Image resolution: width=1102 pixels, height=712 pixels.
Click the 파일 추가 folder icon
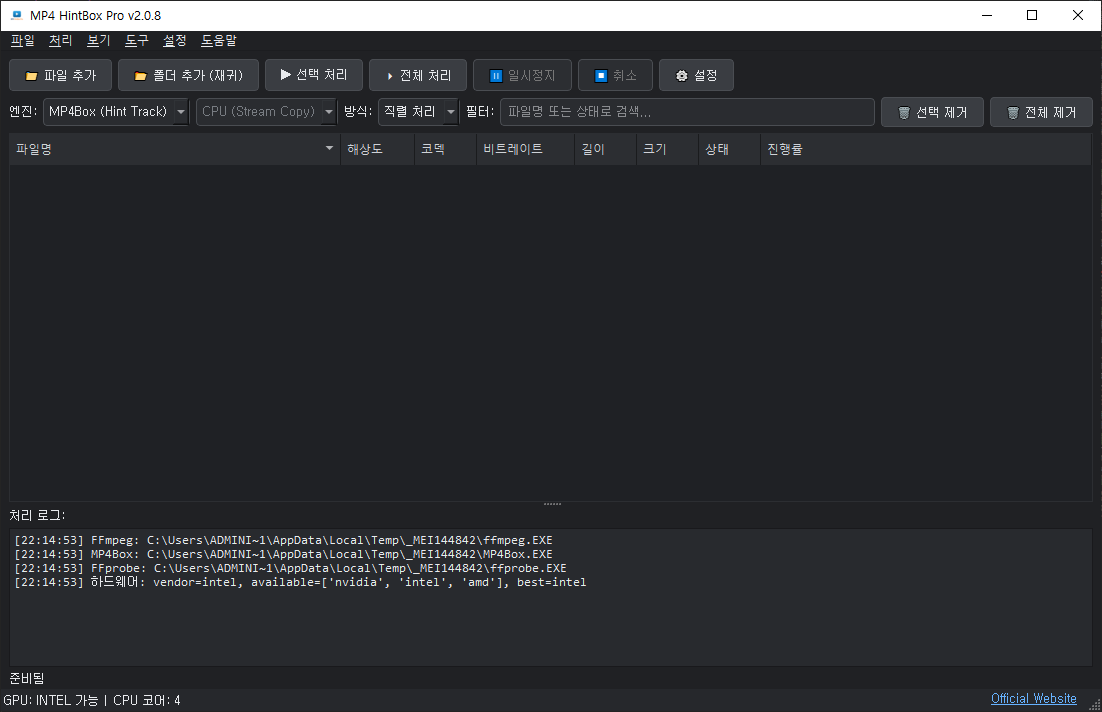click(x=31, y=76)
